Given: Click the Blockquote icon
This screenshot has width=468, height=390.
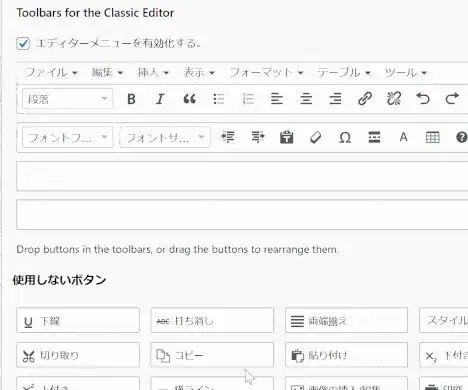Looking at the screenshot, I should [x=190, y=99].
